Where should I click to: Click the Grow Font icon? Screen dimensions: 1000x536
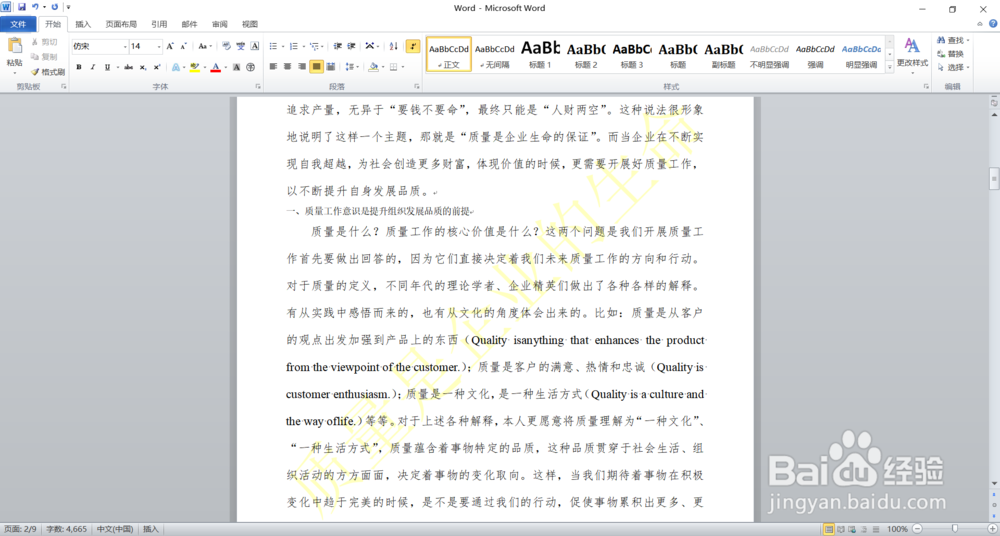pos(170,46)
